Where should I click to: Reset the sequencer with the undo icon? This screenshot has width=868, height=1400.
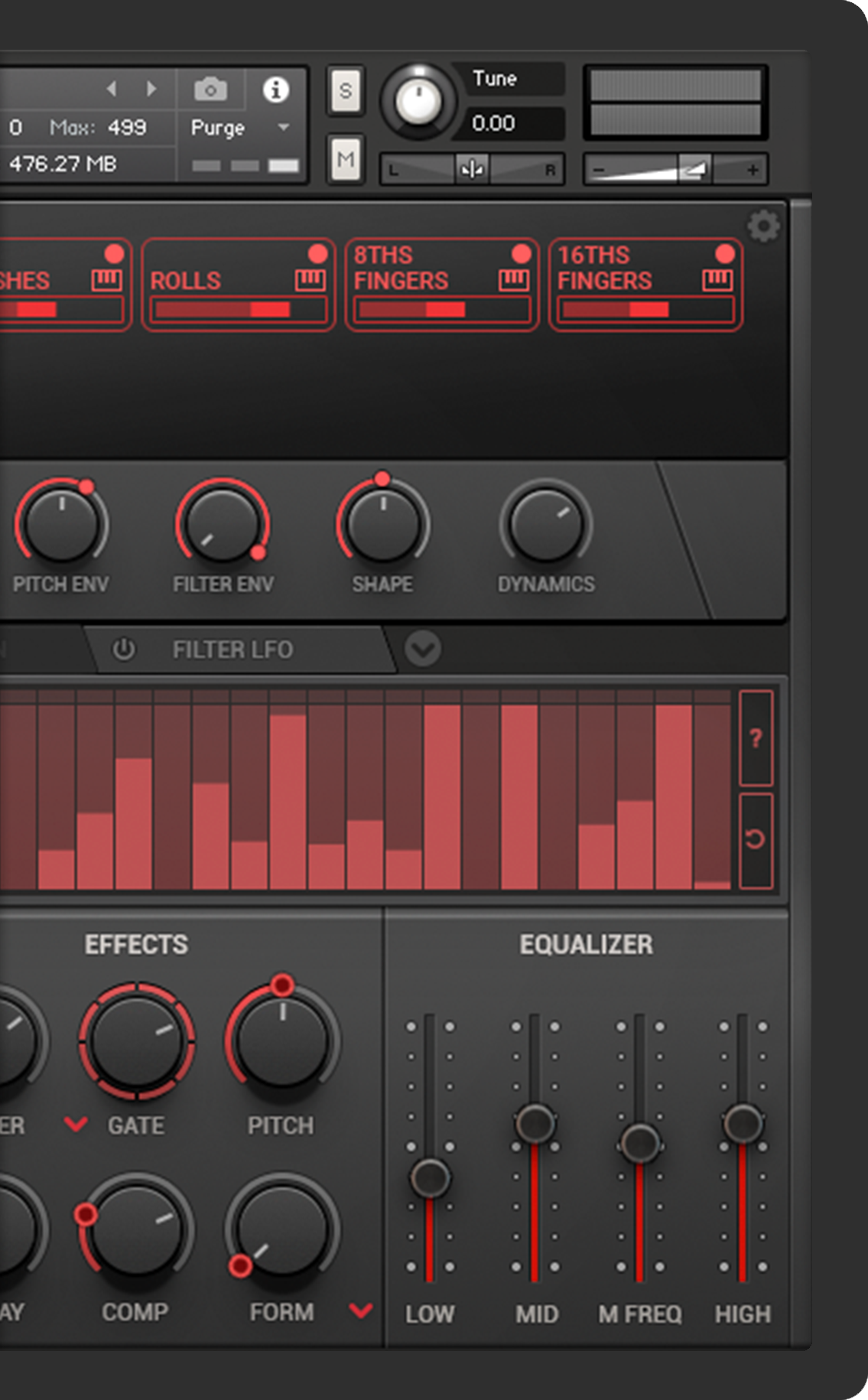[756, 840]
